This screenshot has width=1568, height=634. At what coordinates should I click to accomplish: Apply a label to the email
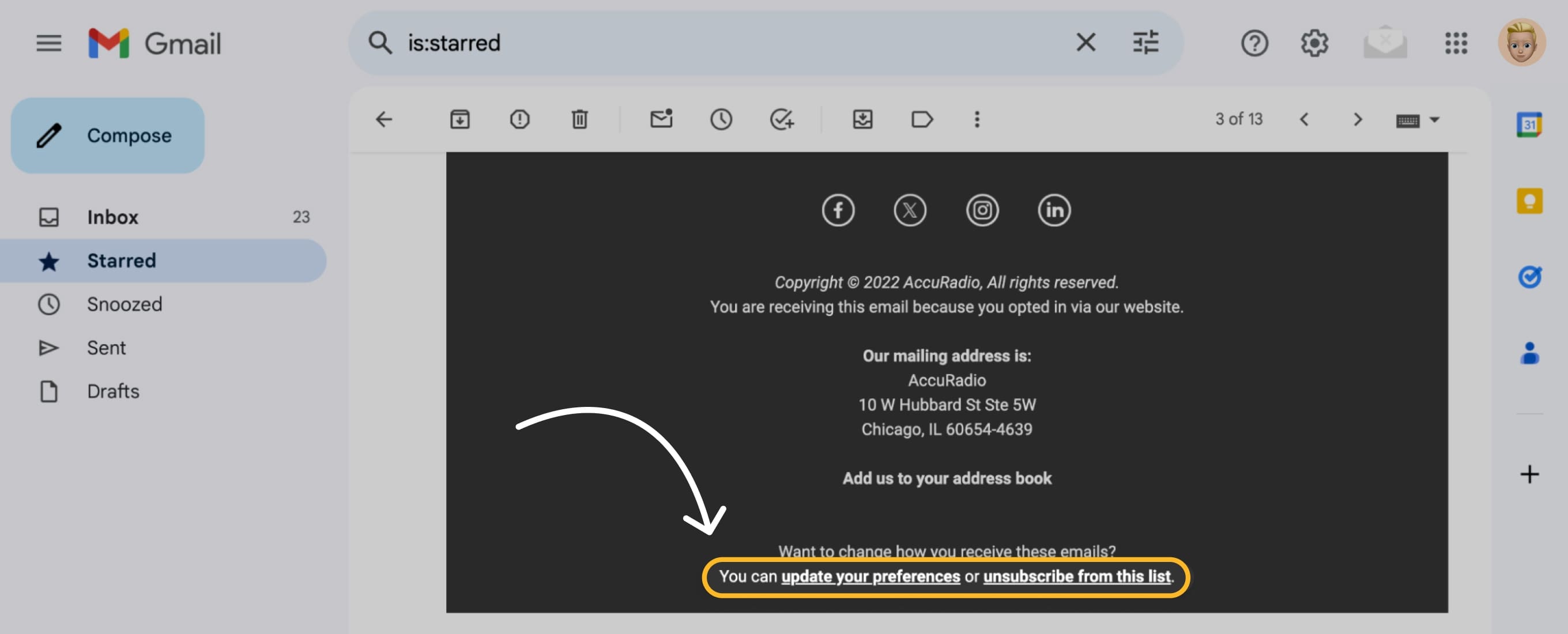[921, 119]
